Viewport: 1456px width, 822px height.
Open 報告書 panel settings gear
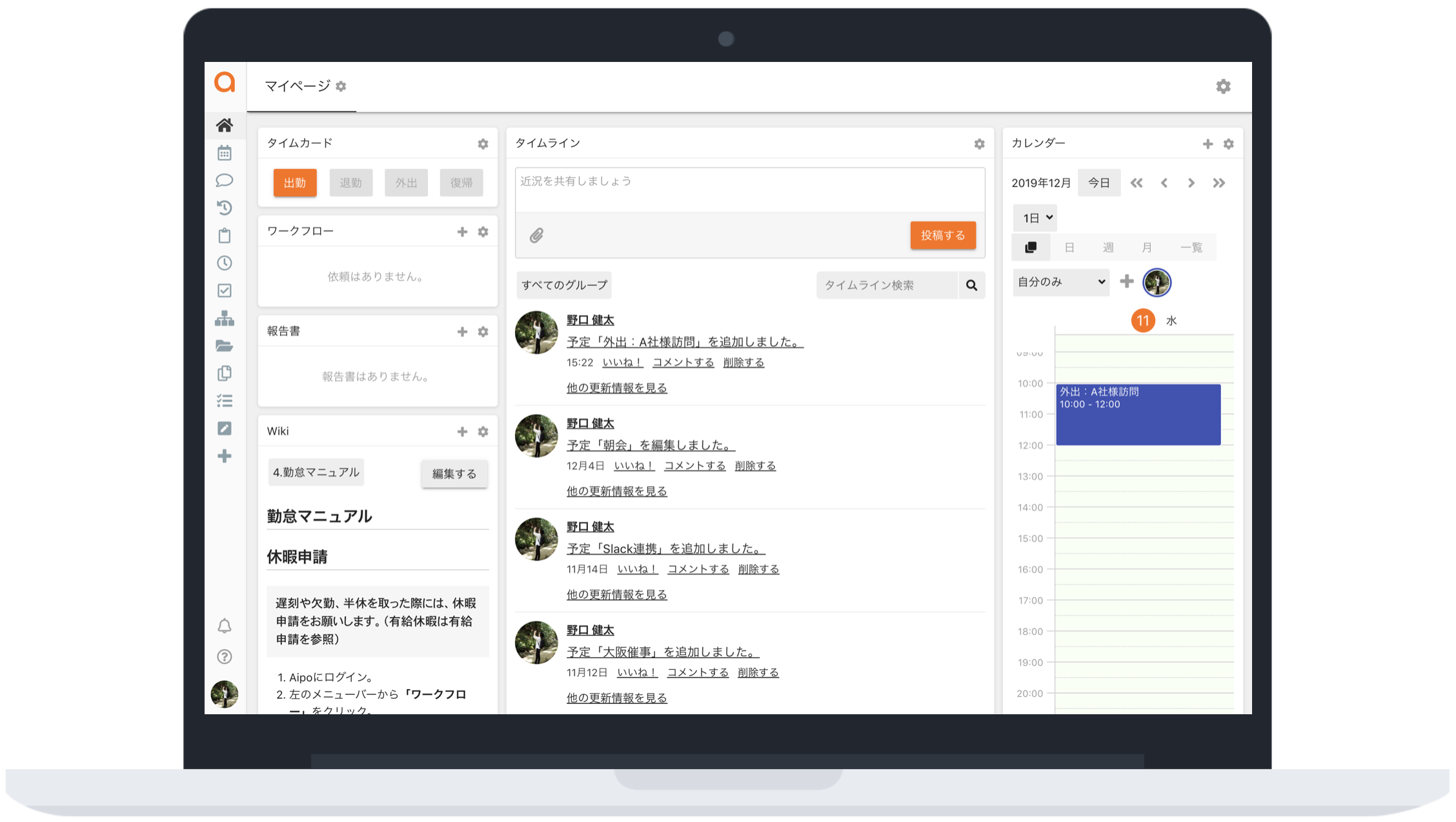coord(483,332)
